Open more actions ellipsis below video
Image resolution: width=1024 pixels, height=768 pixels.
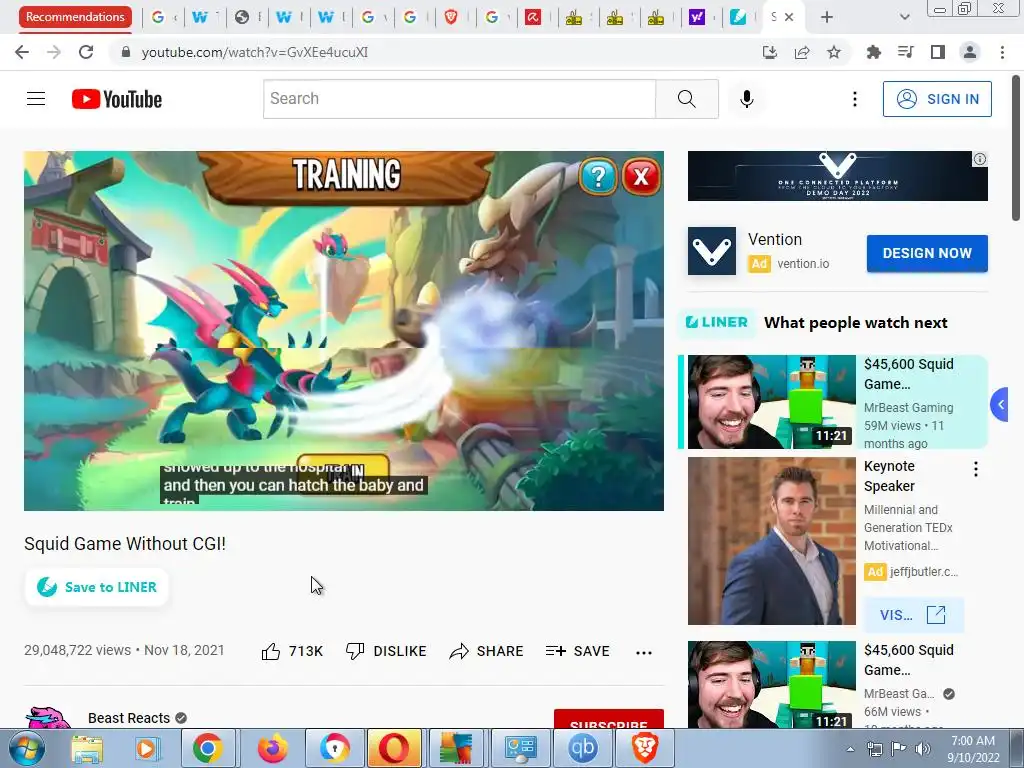pos(644,652)
